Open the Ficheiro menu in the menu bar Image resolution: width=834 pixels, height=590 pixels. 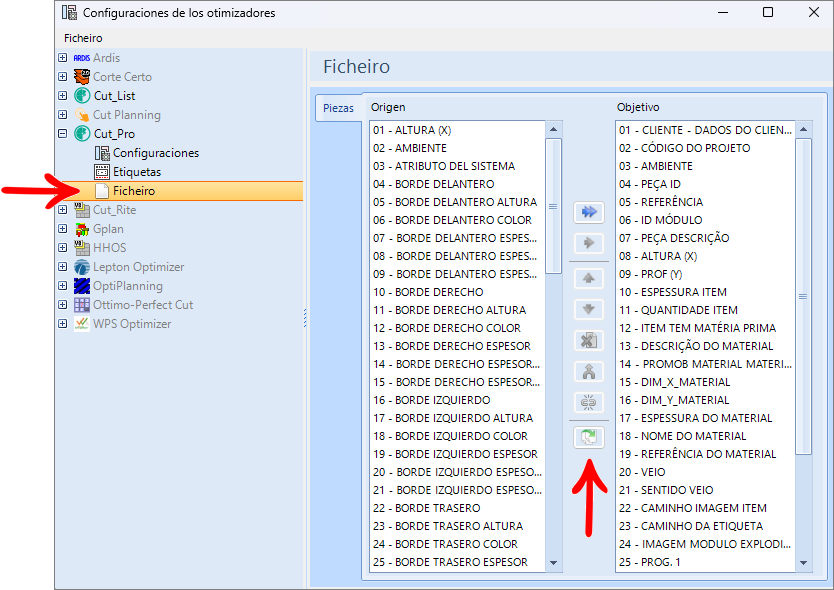point(83,38)
